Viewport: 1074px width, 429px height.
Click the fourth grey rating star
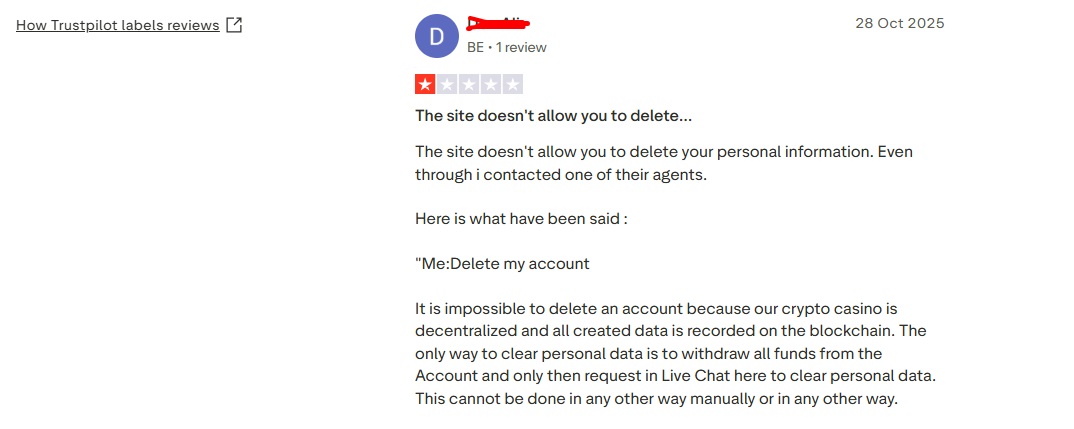[491, 85]
